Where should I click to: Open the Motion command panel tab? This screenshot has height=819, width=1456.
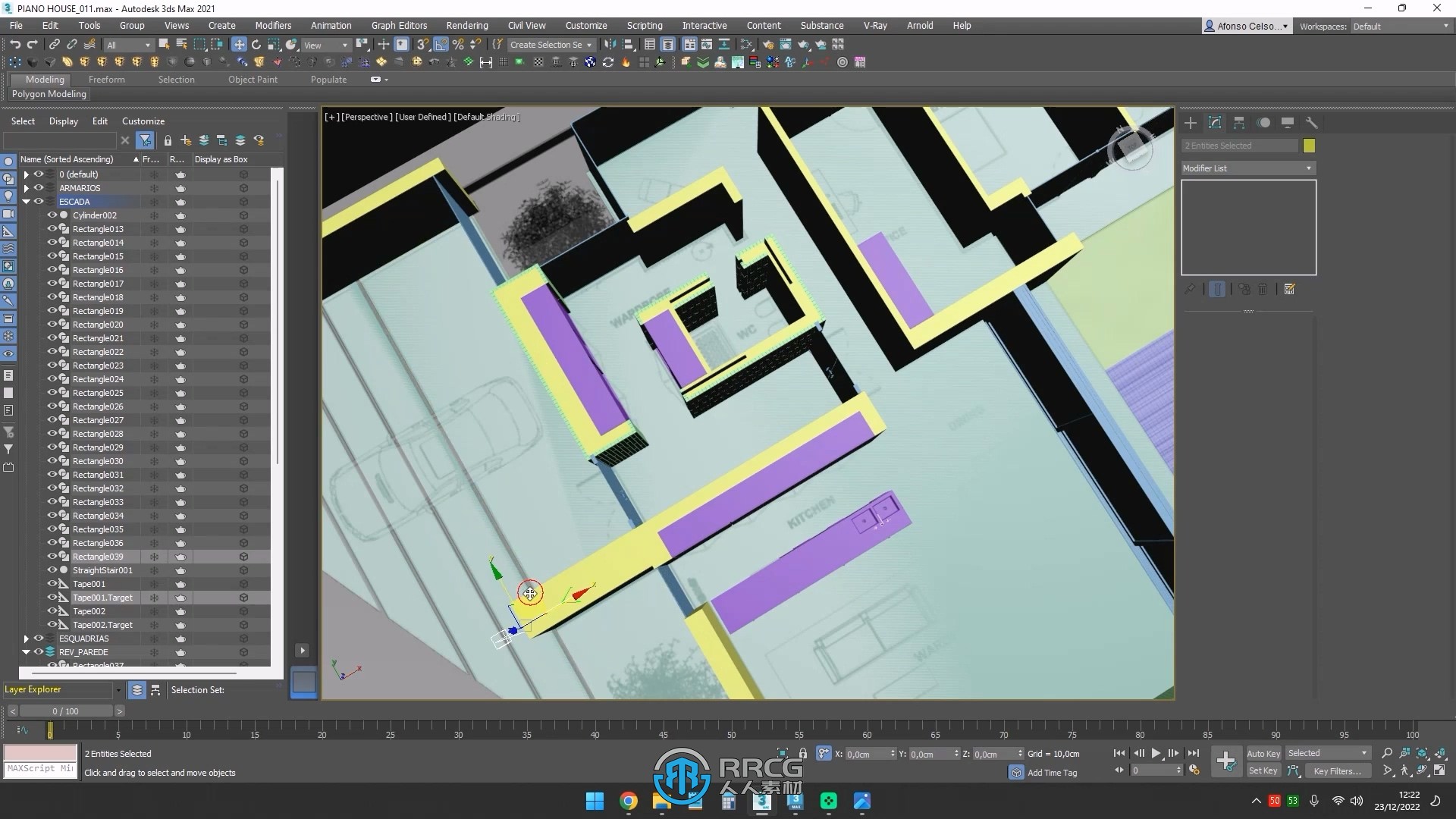click(x=1263, y=123)
